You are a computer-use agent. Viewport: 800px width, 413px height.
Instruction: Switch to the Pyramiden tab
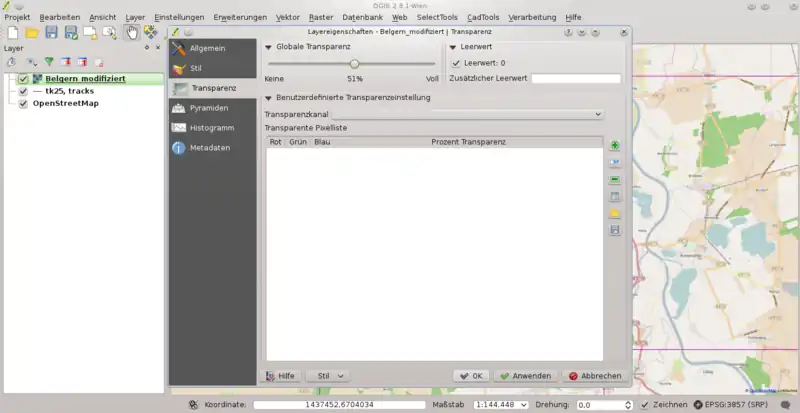click(213, 108)
